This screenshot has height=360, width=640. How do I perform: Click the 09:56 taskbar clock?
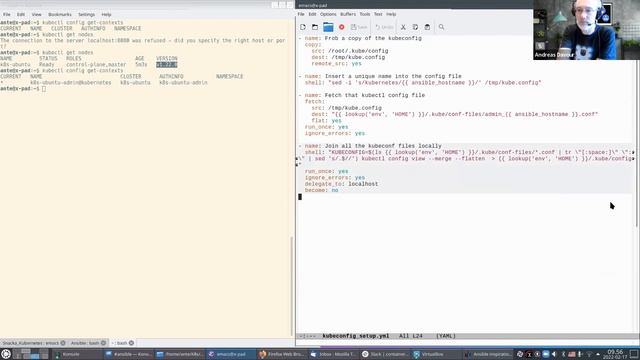(615, 354)
